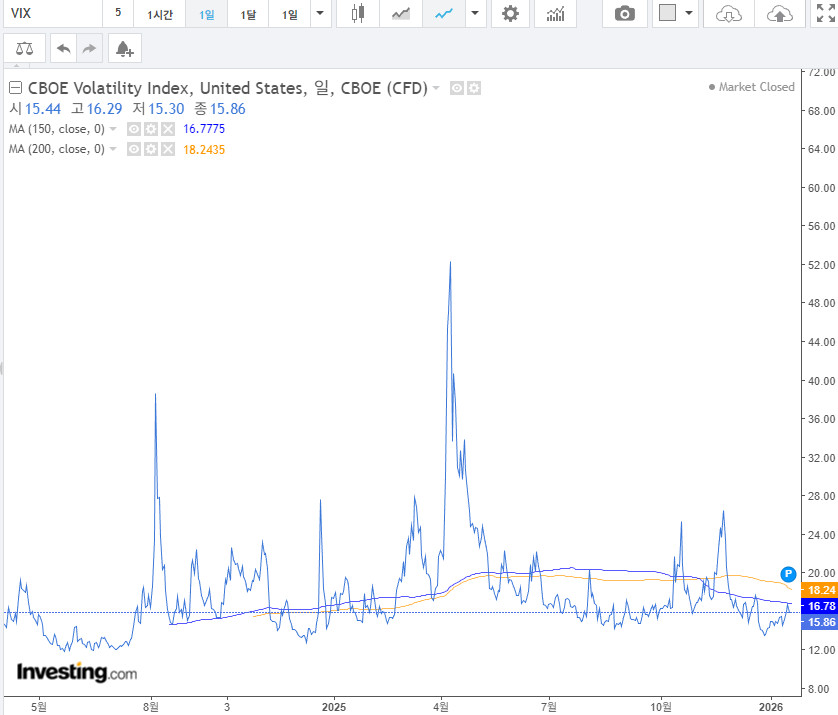Click the MA (200, close, 0) label

57,149
